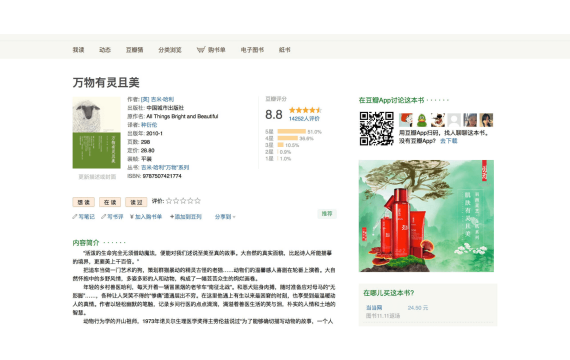Click 去下载 to get Douban App
570x360 pixels.
click(449, 141)
